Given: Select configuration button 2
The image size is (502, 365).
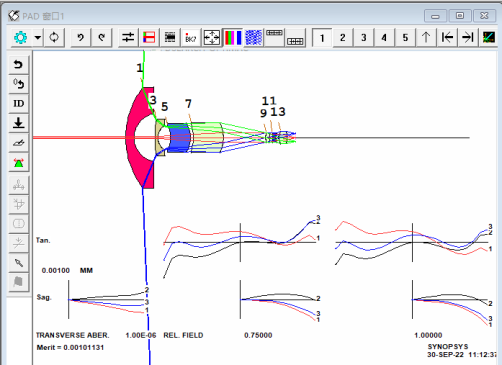Looking at the screenshot, I should (343, 38).
